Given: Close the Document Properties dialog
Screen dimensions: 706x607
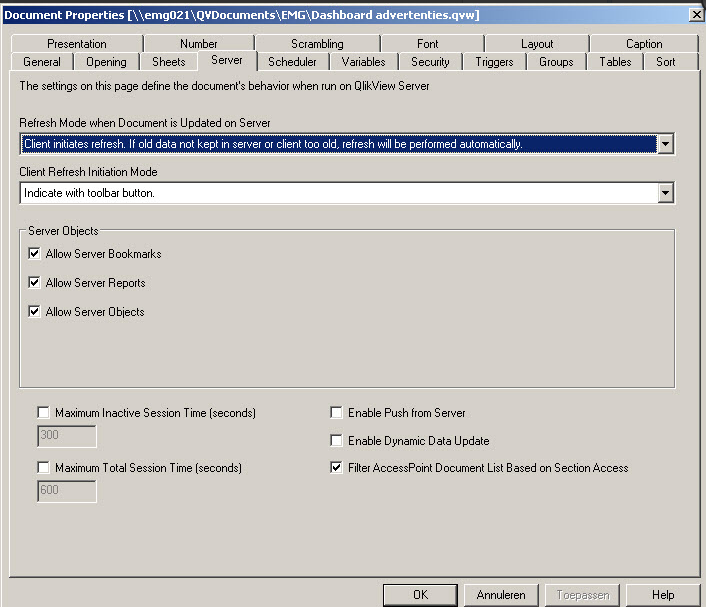Looking at the screenshot, I should coord(695,13).
